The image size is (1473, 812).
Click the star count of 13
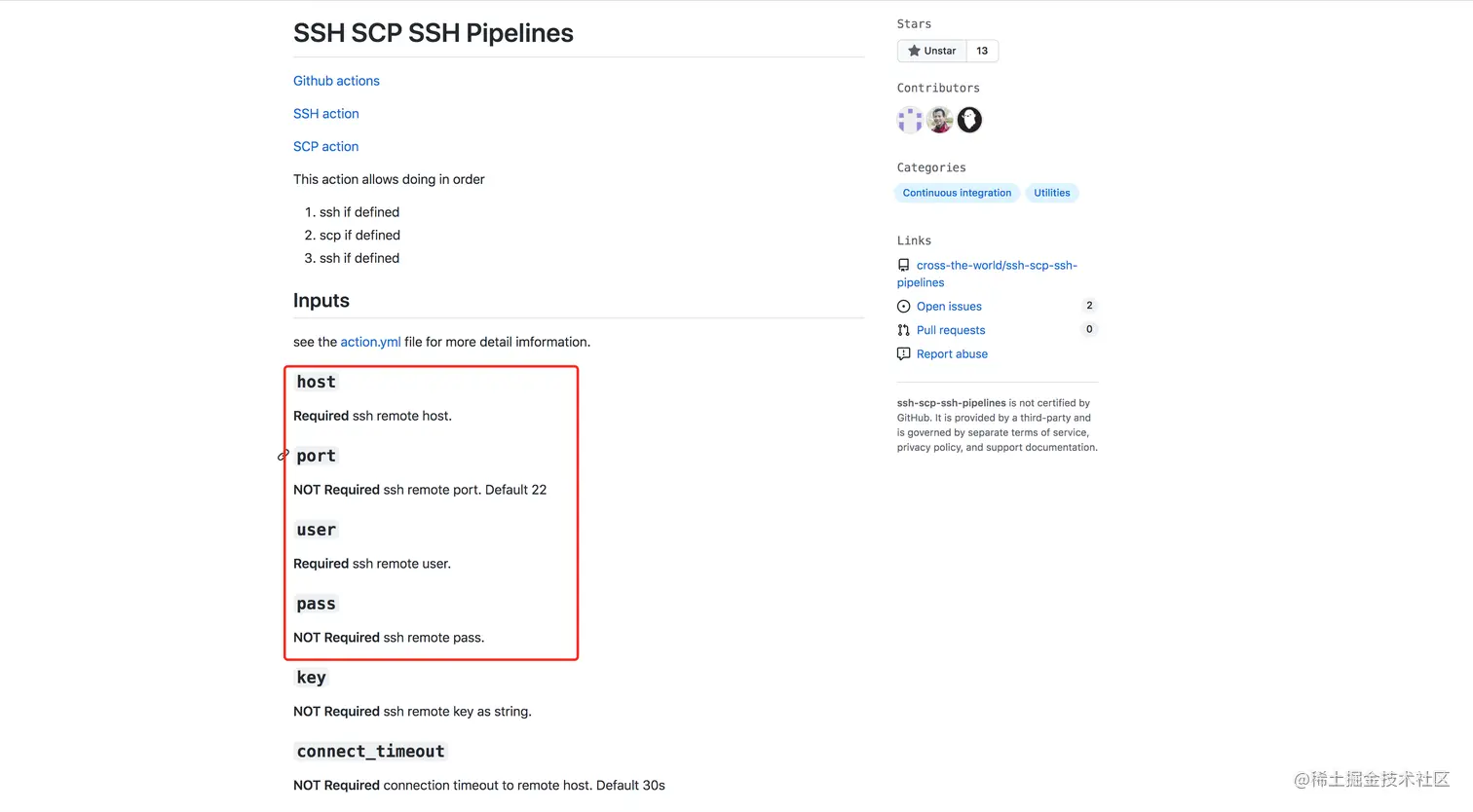(982, 51)
